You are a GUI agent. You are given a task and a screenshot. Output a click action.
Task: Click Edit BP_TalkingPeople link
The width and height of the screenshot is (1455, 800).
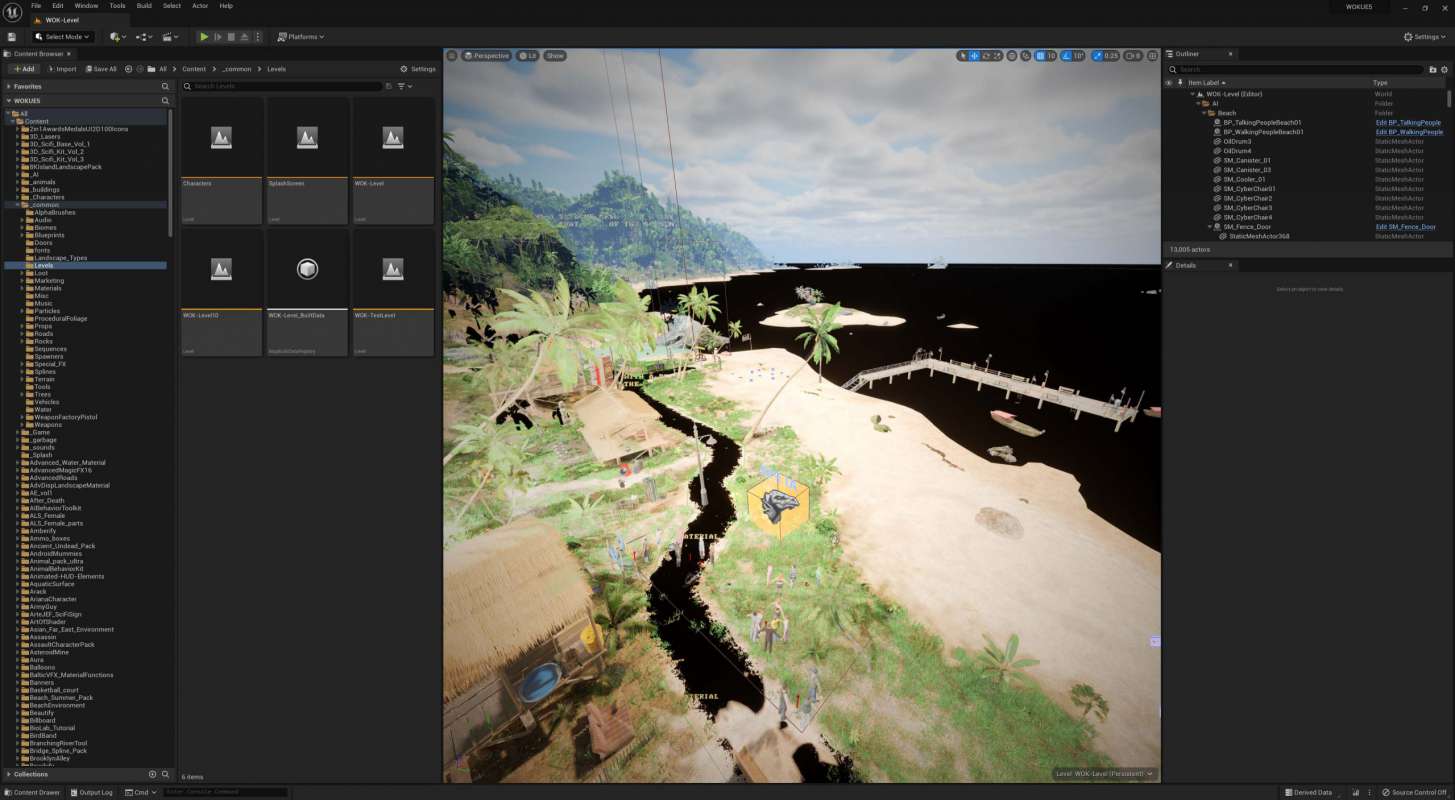(1408, 122)
